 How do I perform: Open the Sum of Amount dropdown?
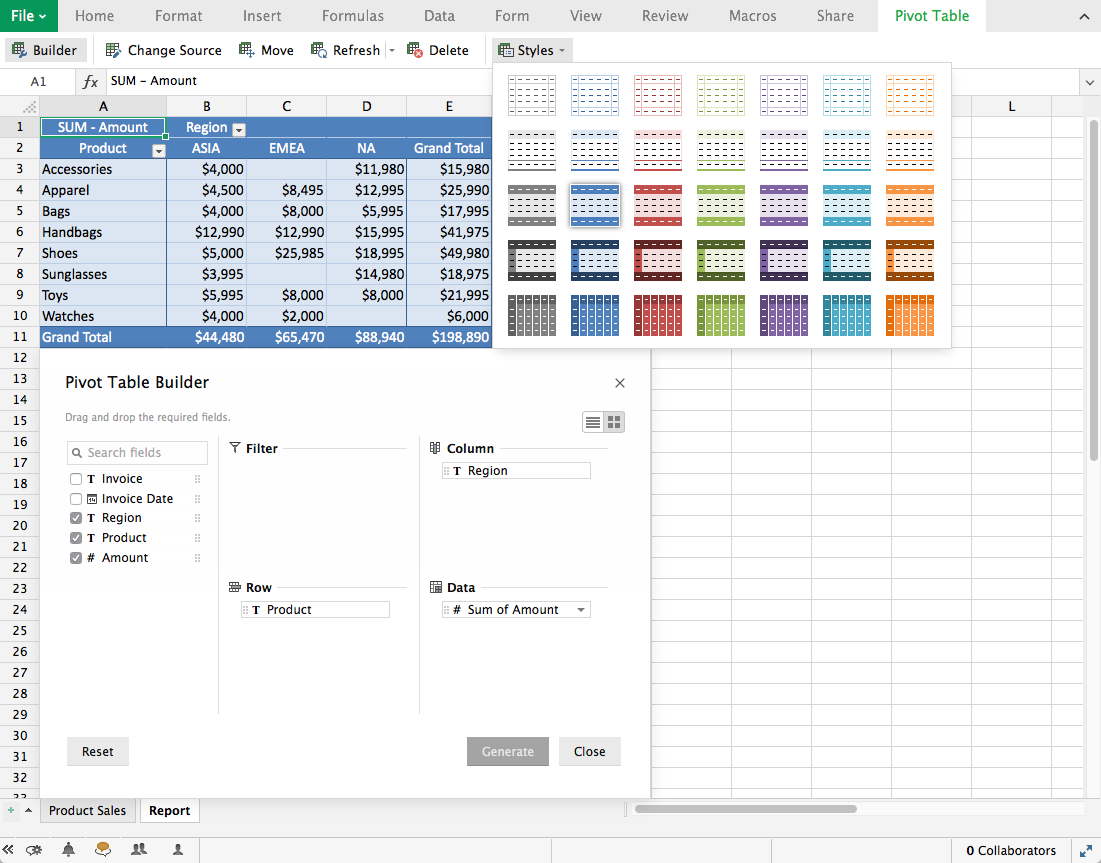pyautogui.click(x=581, y=610)
